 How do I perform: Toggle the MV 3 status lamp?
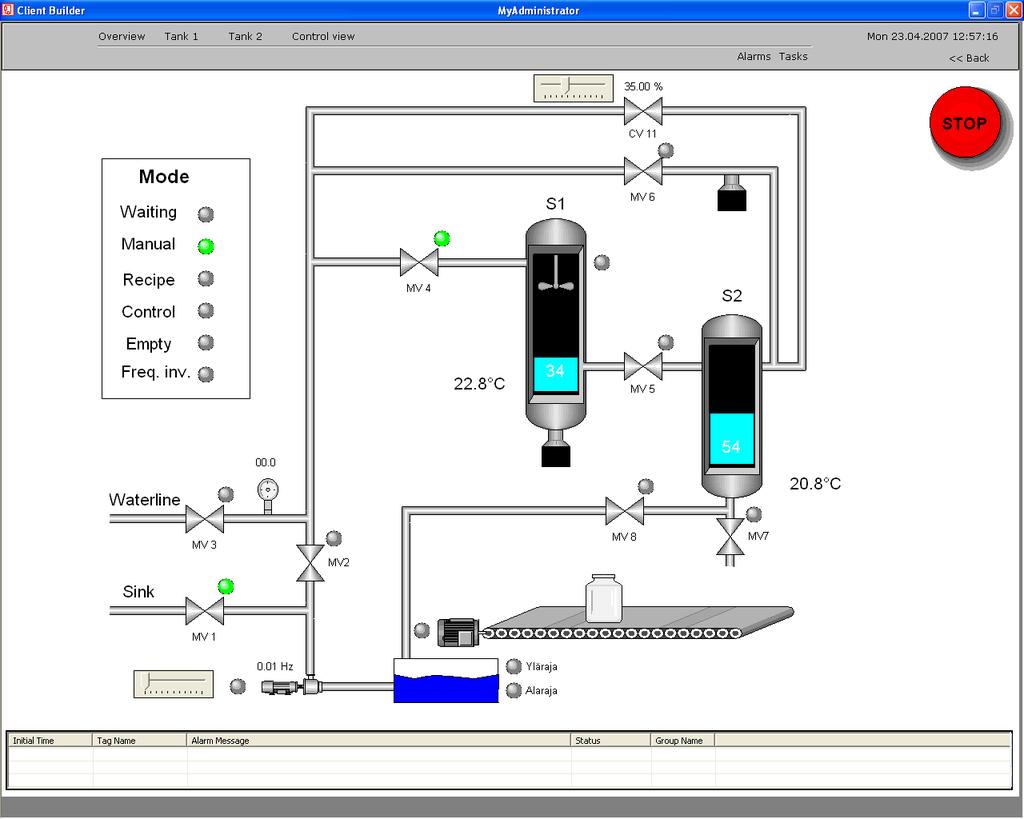(x=226, y=494)
